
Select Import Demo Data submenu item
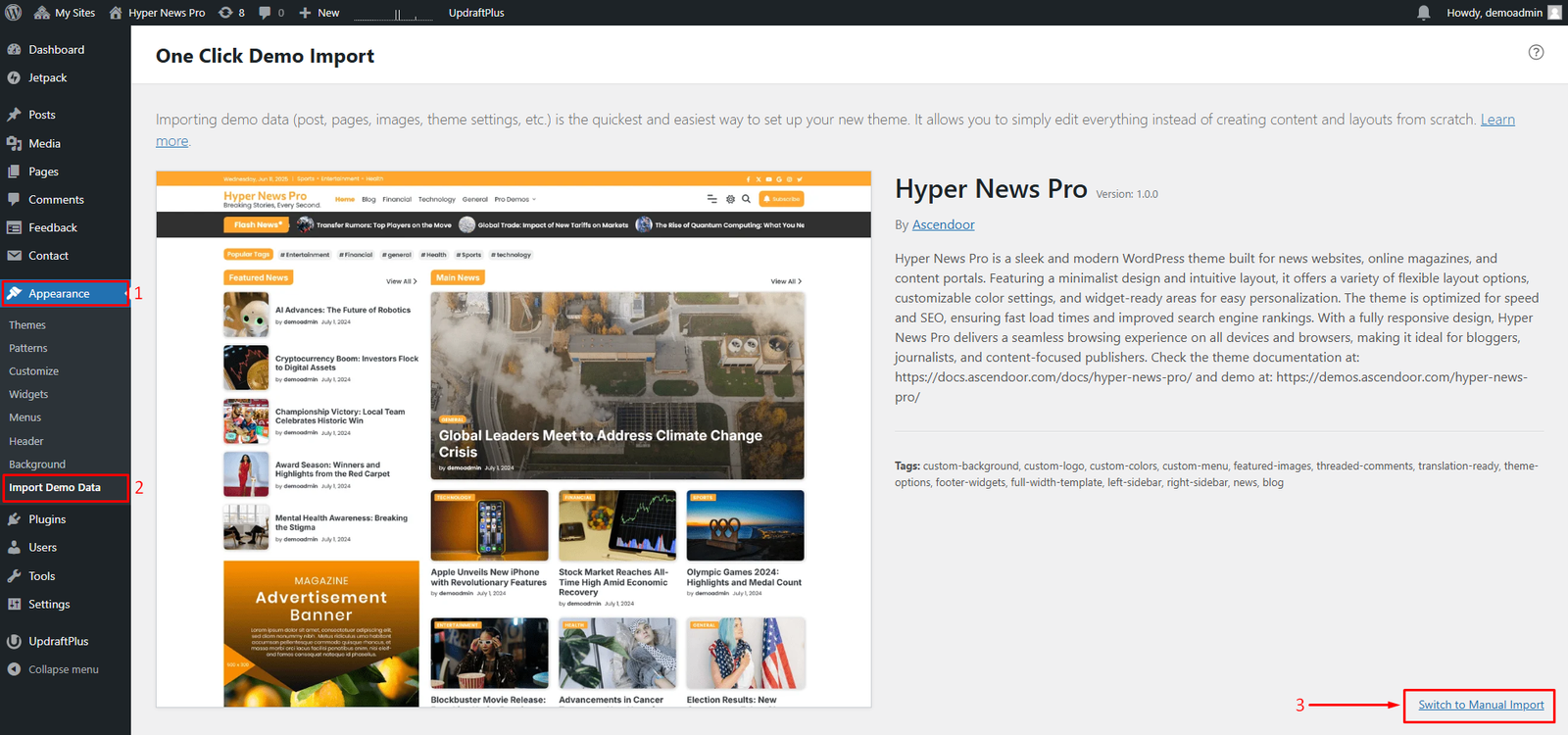(x=55, y=488)
